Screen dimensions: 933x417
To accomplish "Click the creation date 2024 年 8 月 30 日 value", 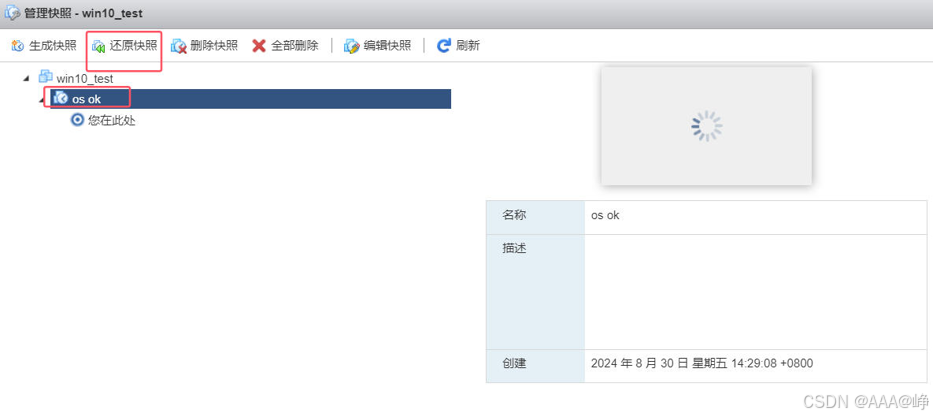I will (x=702, y=363).
